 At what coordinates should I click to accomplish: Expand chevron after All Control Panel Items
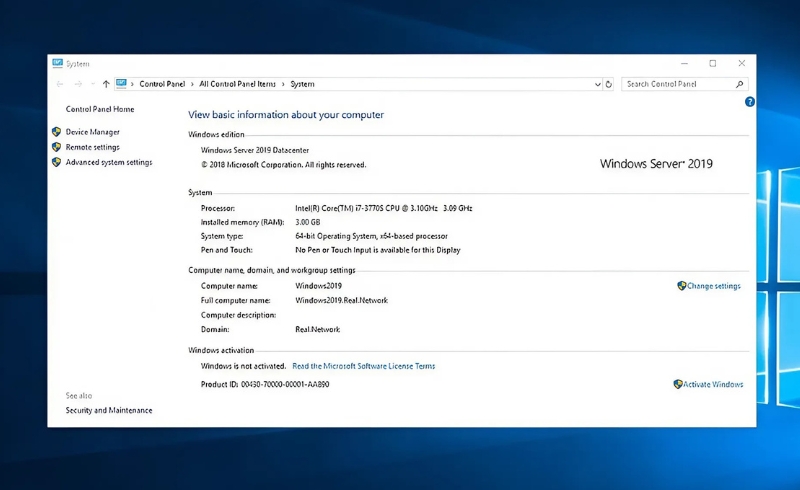[283, 84]
